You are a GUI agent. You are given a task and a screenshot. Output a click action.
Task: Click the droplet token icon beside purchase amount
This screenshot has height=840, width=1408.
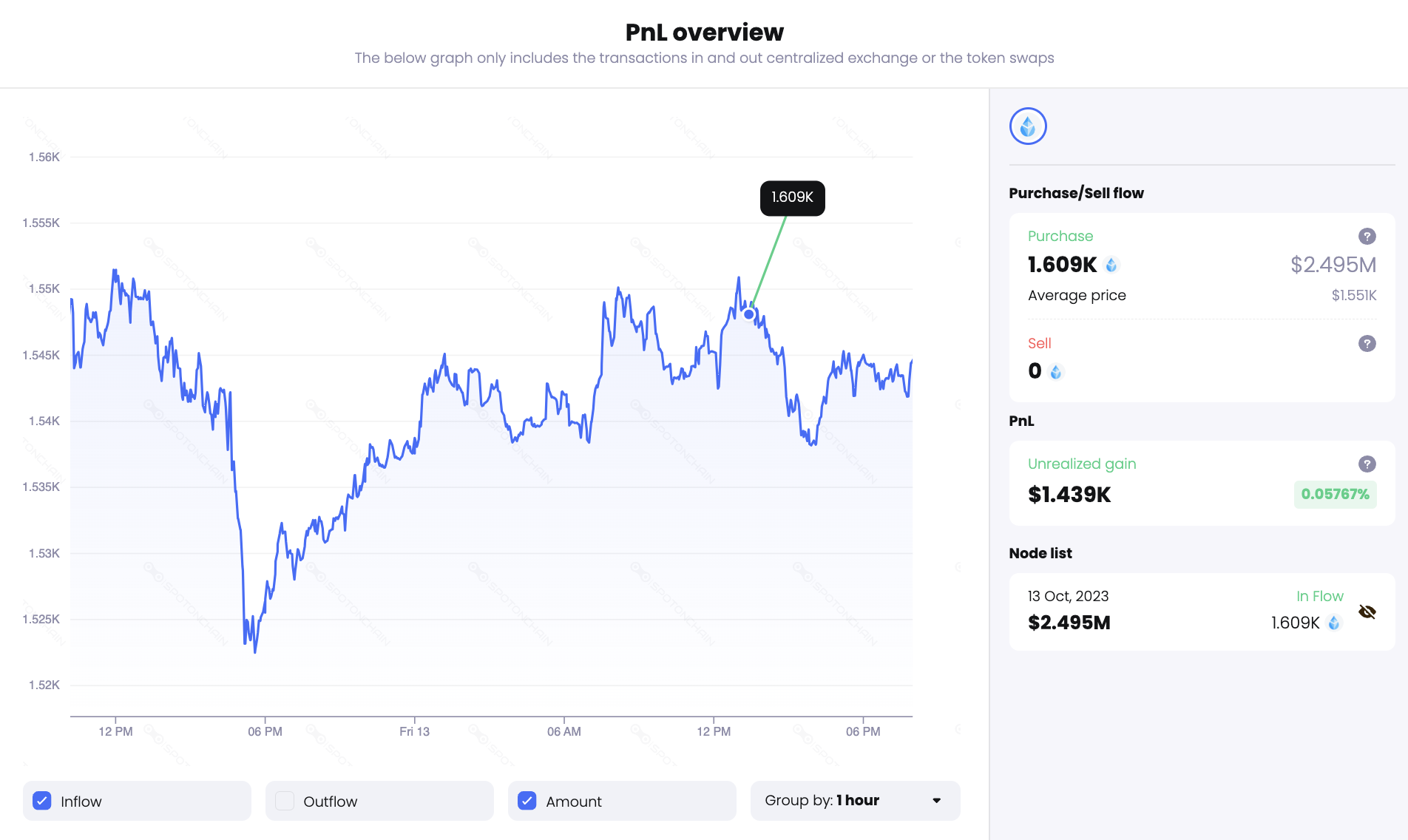[x=1111, y=265]
